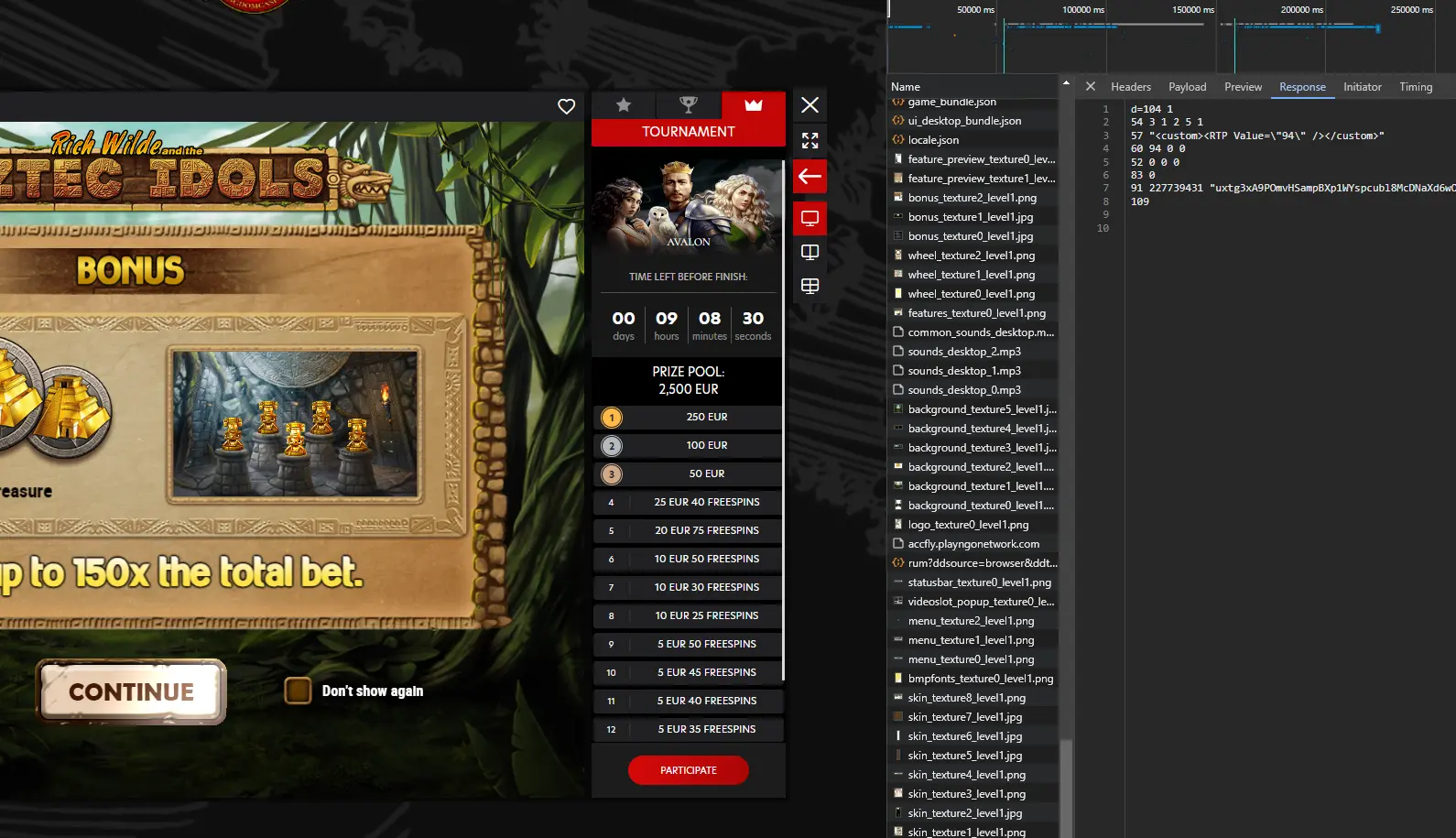The height and width of the screenshot is (838, 1456).
Task: Select the second place 100 EUR row
Action: click(689, 446)
